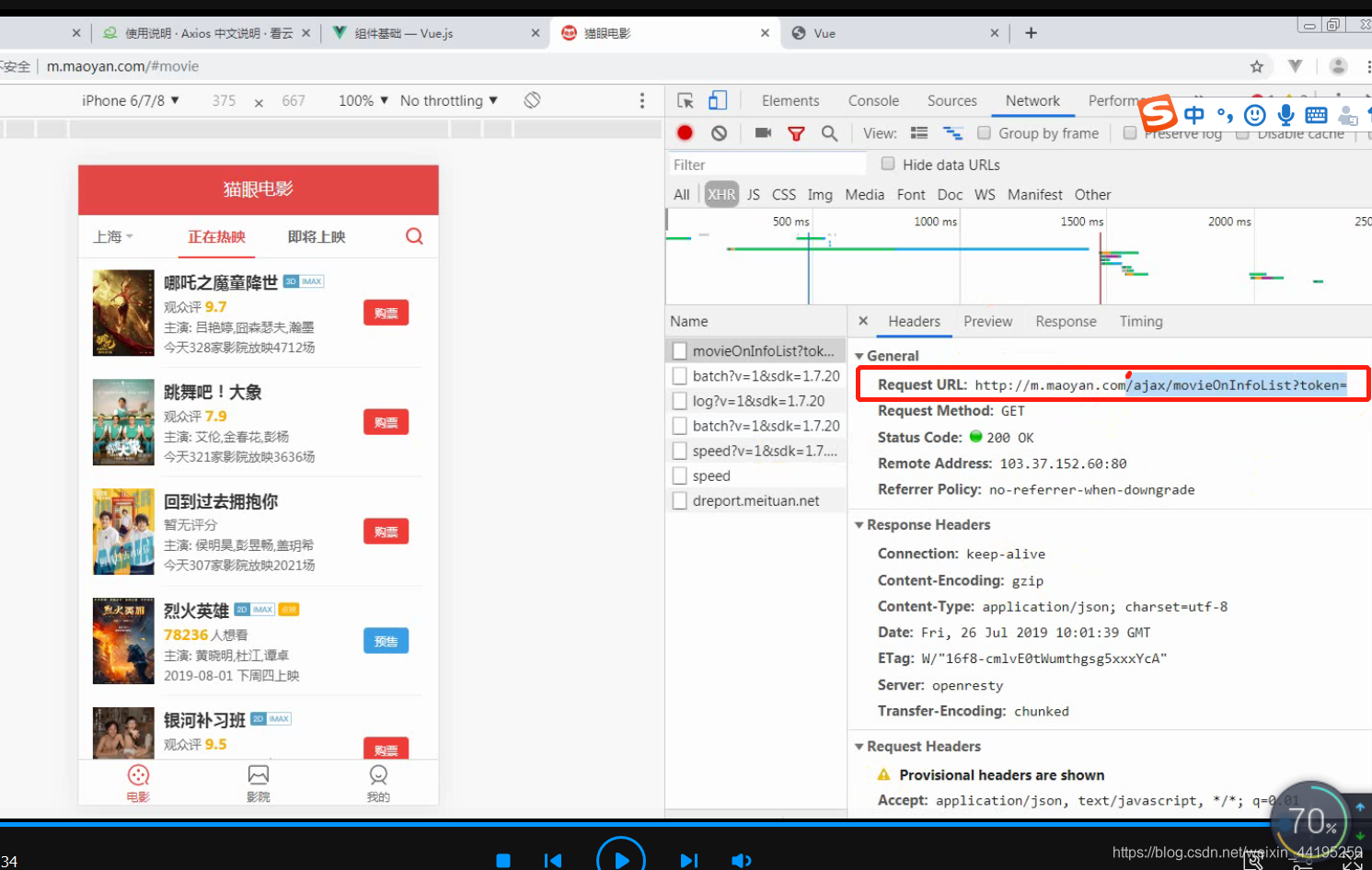Open network search magnifier
Viewport: 1372px width, 870px height.
tap(829, 133)
